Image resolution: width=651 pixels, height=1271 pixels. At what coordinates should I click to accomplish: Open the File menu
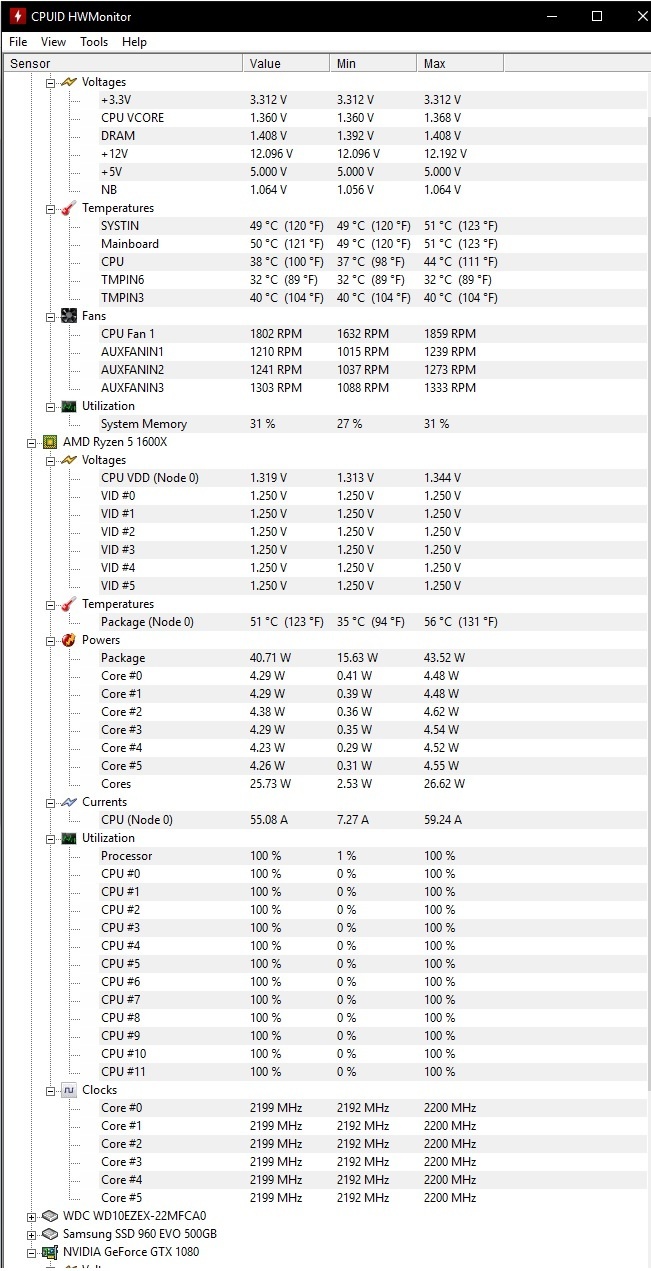pos(18,42)
